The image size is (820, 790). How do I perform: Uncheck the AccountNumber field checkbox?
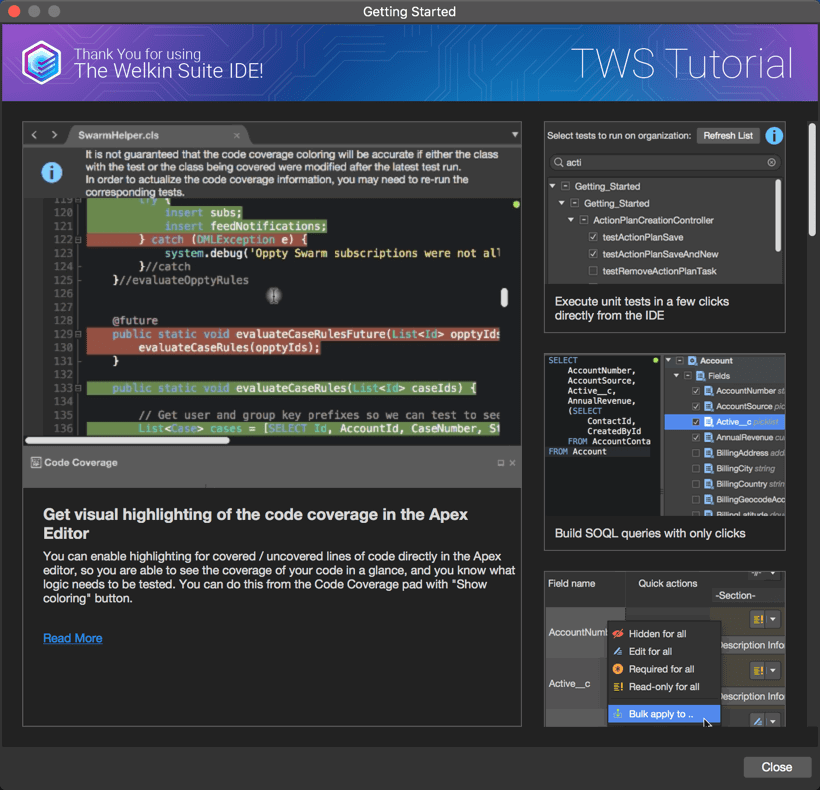(x=696, y=391)
